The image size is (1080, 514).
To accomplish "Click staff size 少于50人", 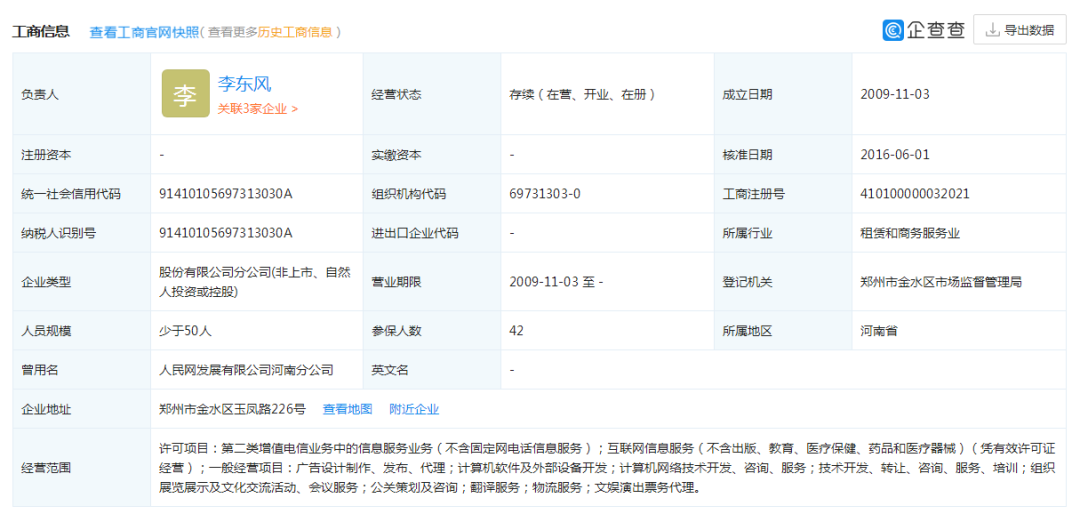I will [x=185, y=331].
